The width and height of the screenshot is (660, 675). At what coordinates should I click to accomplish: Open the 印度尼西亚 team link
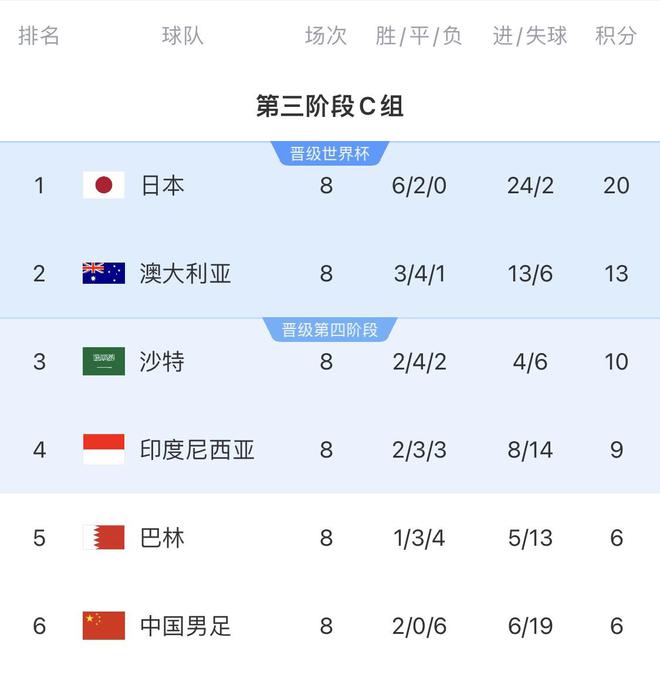click(x=197, y=449)
